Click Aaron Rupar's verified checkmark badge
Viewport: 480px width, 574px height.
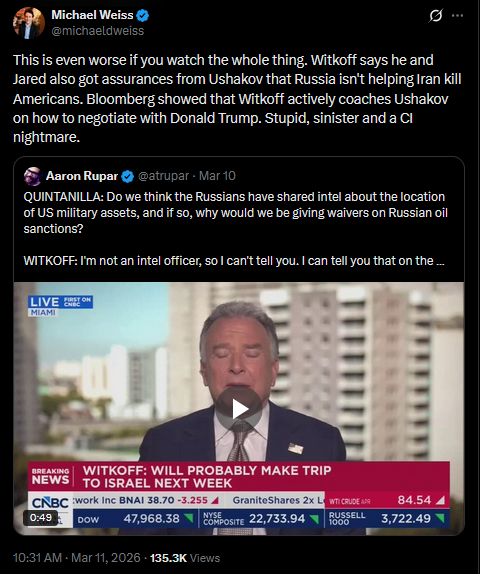(127, 176)
